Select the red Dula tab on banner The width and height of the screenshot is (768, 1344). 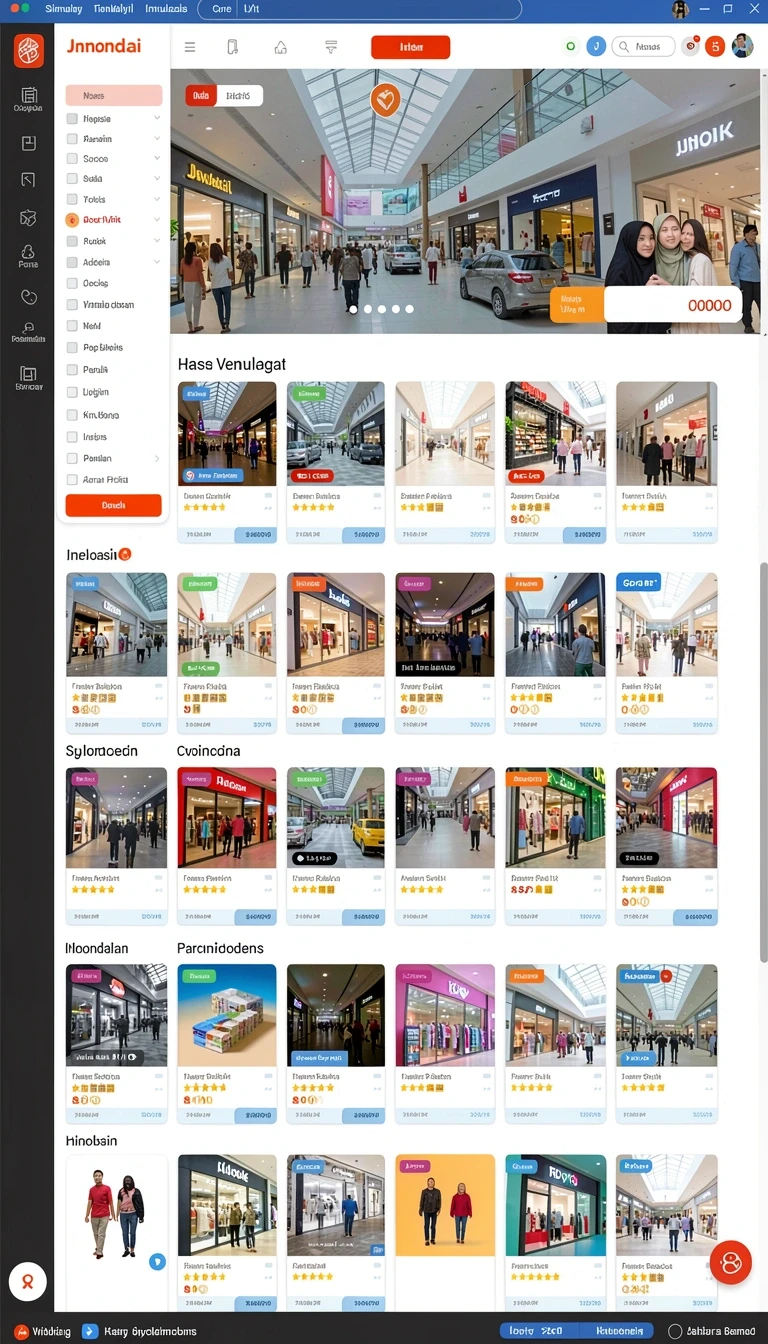click(201, 96)
